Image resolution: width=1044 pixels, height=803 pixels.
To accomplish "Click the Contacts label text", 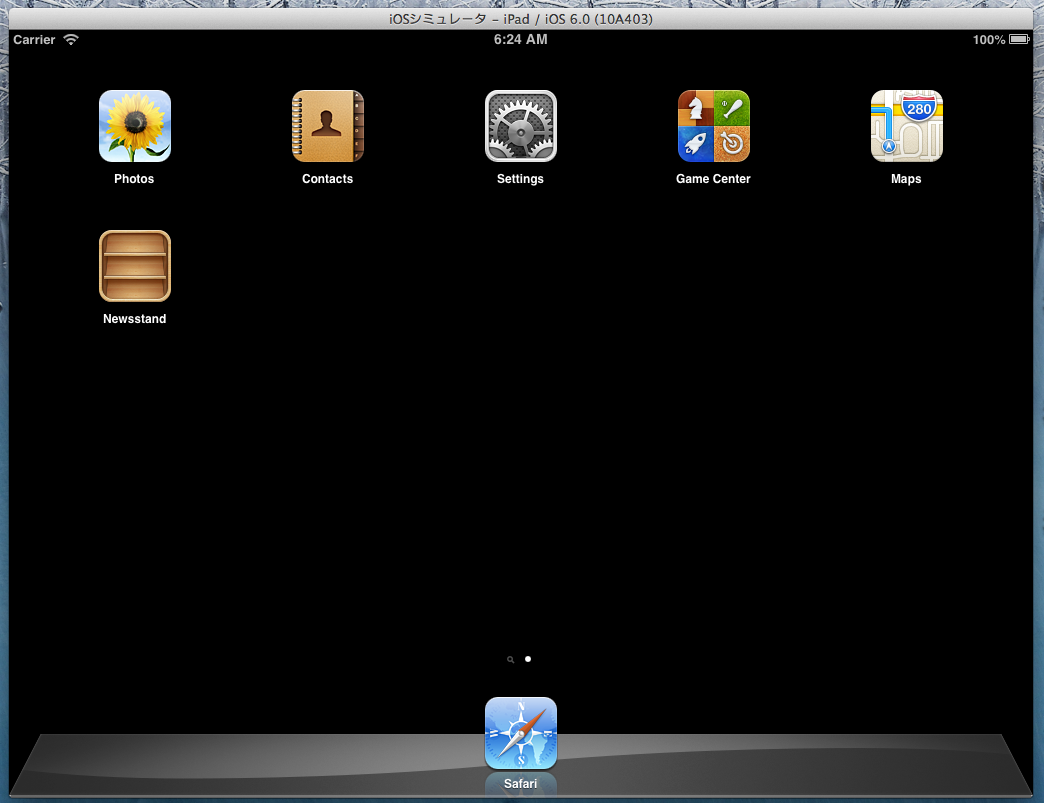I will tap(328, 178).
